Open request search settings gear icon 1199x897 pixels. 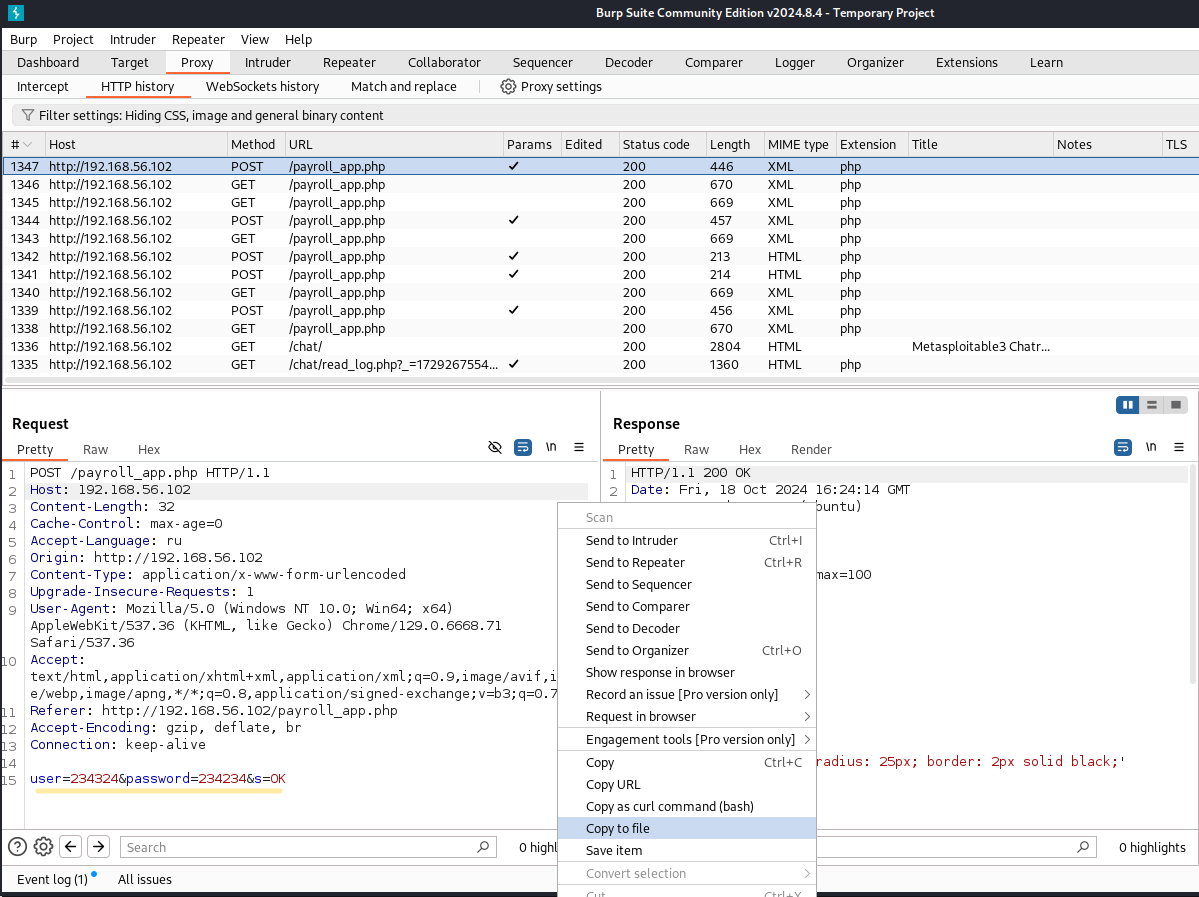(44, 847)
